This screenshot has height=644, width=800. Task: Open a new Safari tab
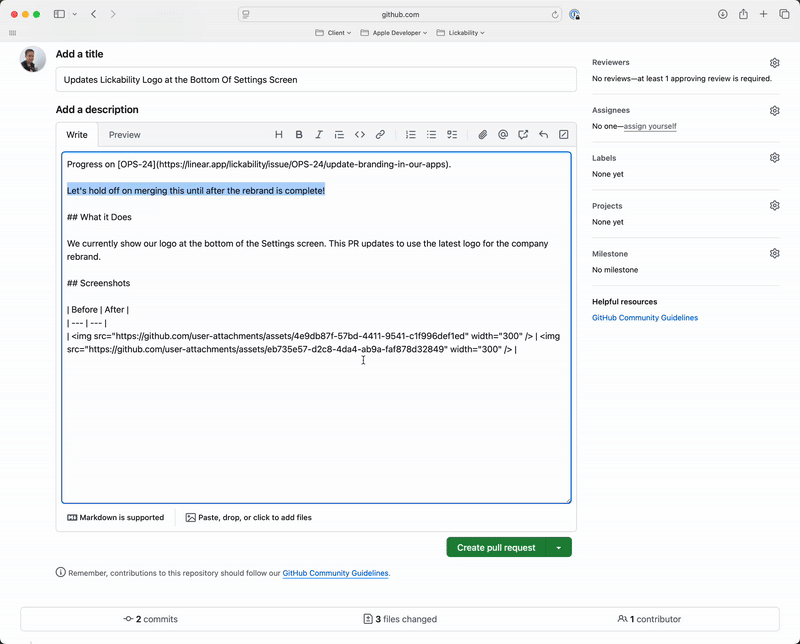point(763,14)
